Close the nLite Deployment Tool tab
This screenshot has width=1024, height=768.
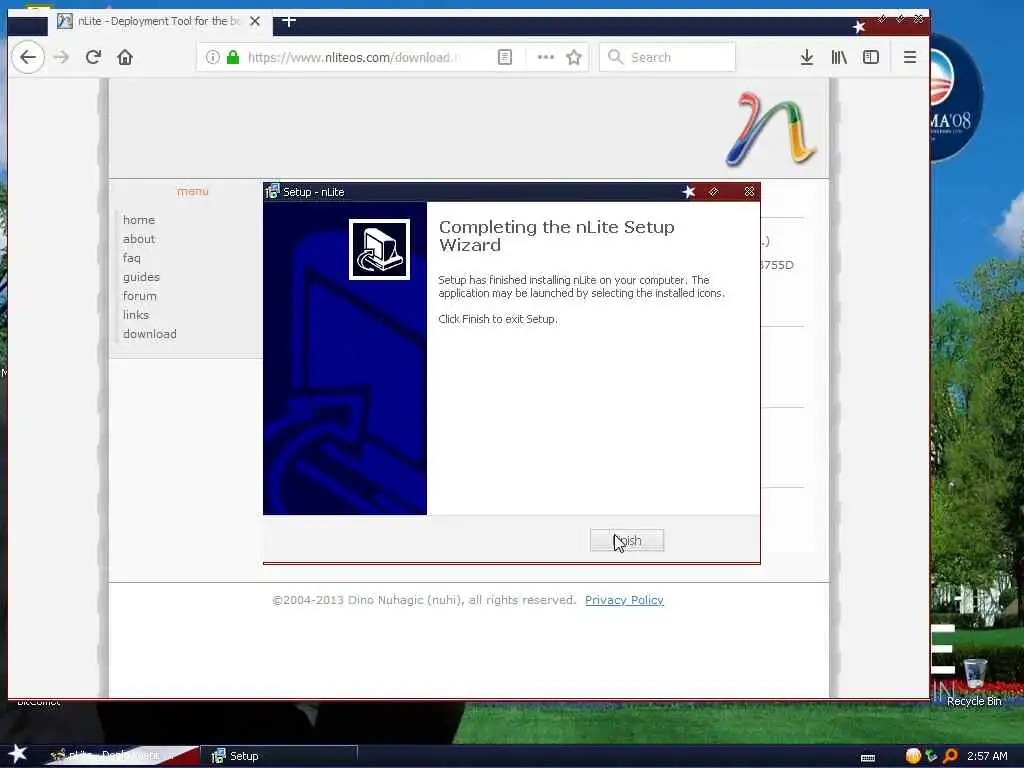point(255,22)
